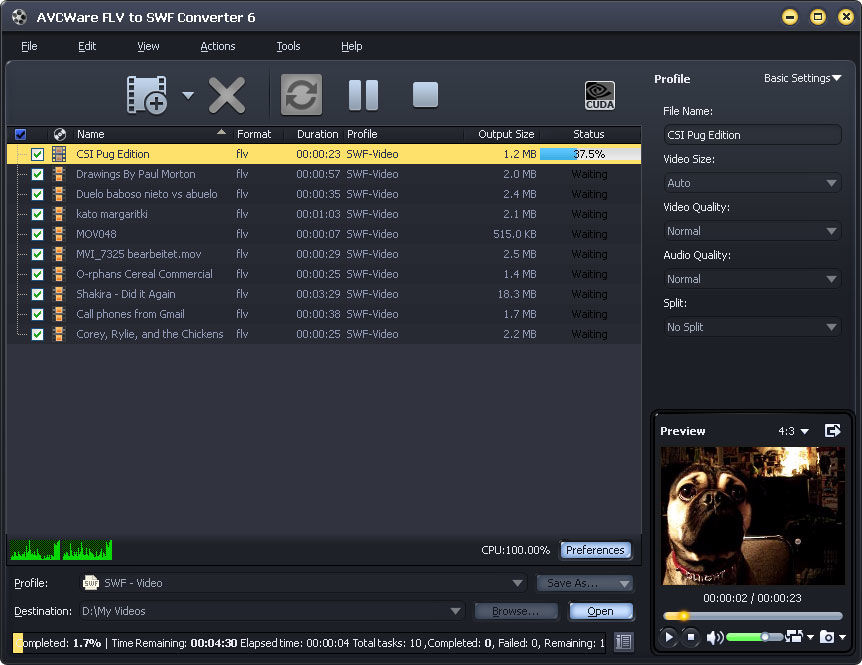This screenshot has width=862, height=665.
Task: Click the pug preview video thumbnail
Action: tap(752, 516)
